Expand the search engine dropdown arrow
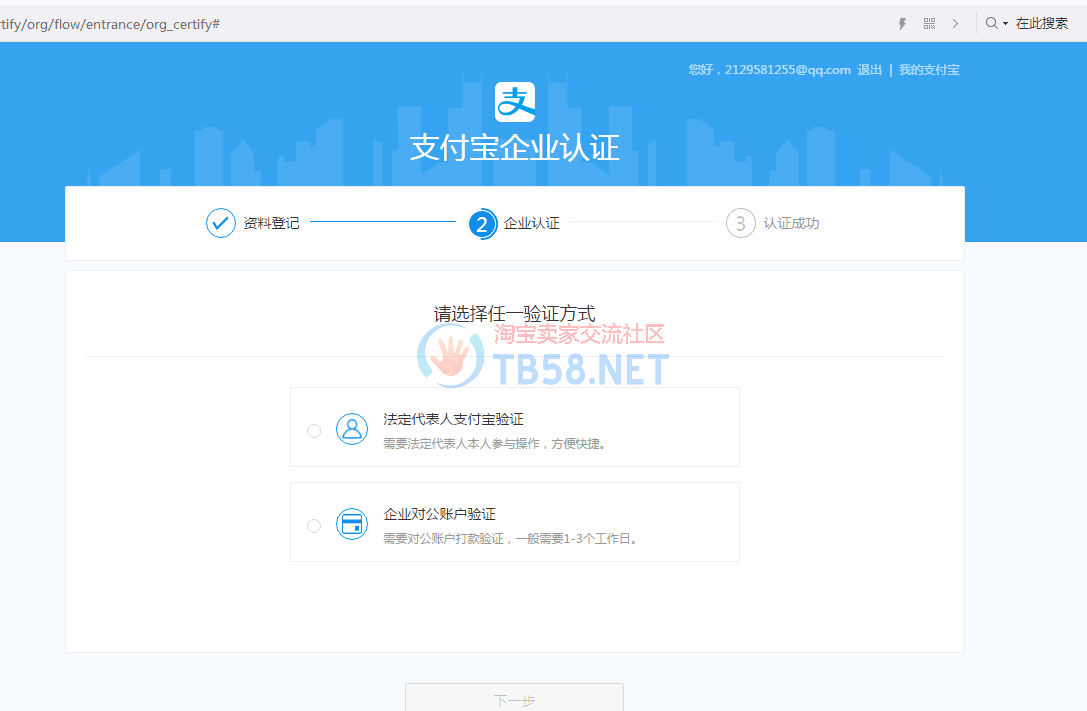 click(1005, 24)
